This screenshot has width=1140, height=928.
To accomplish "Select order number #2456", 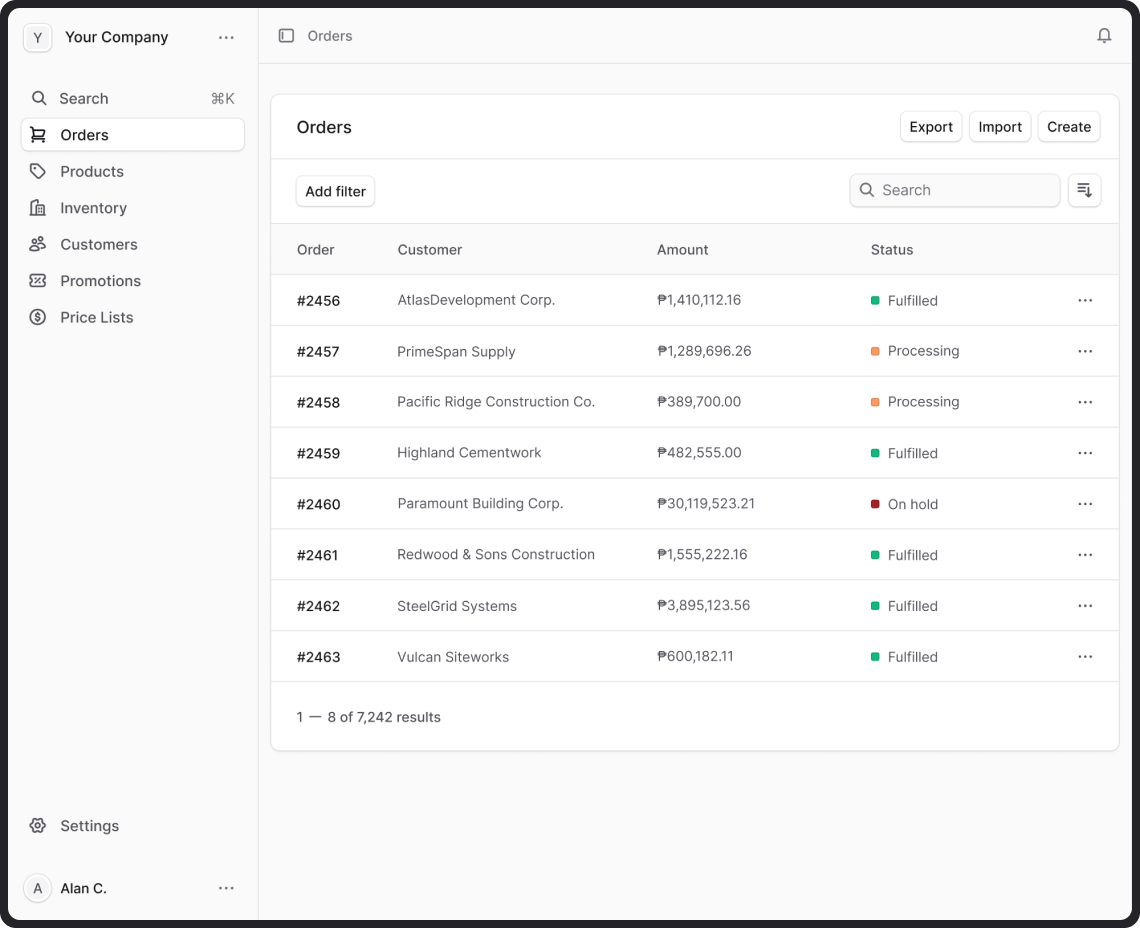I will [x=318, y=300].
